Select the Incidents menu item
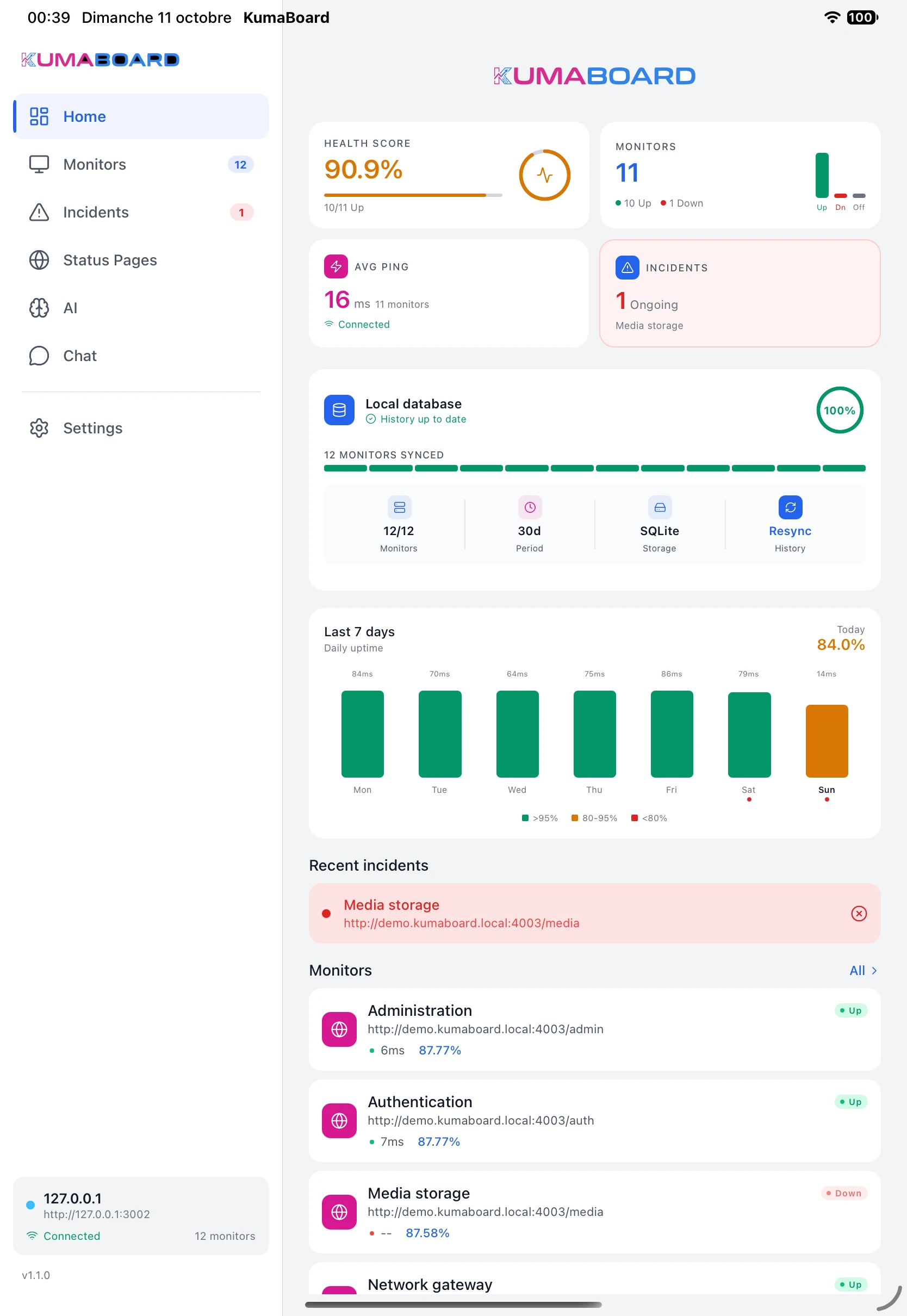 pyautogui.click(x=140, y=212)
